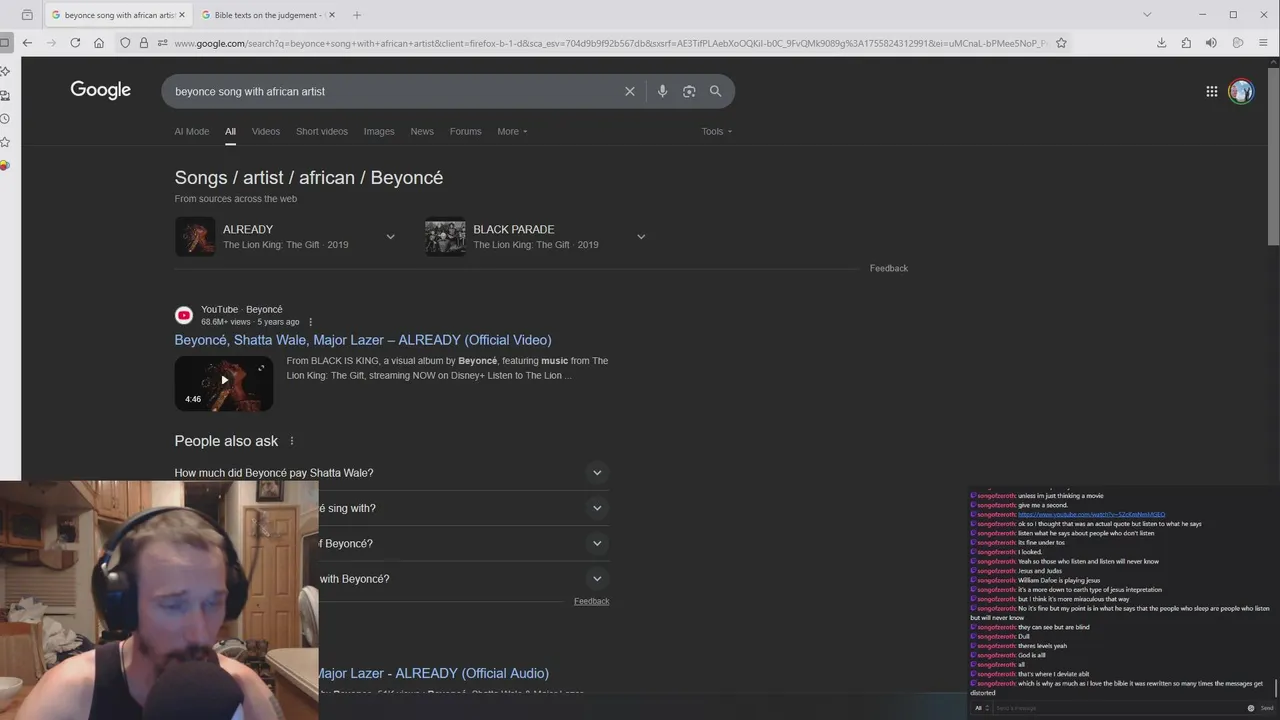Go back with the browser back arrow
The width and height of the screenshot is (1280, 720).
[27, 43]
